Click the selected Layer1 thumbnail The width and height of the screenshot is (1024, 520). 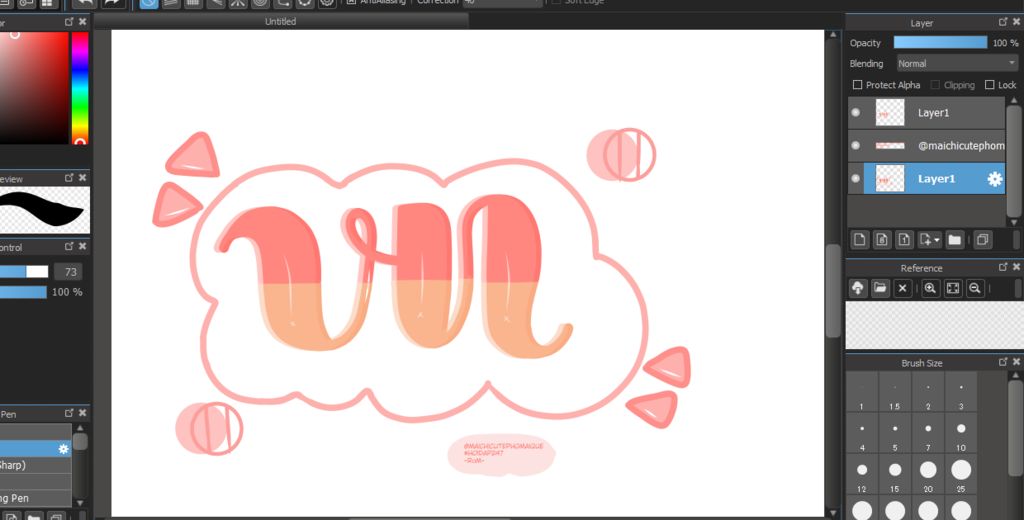click(889, 178)
